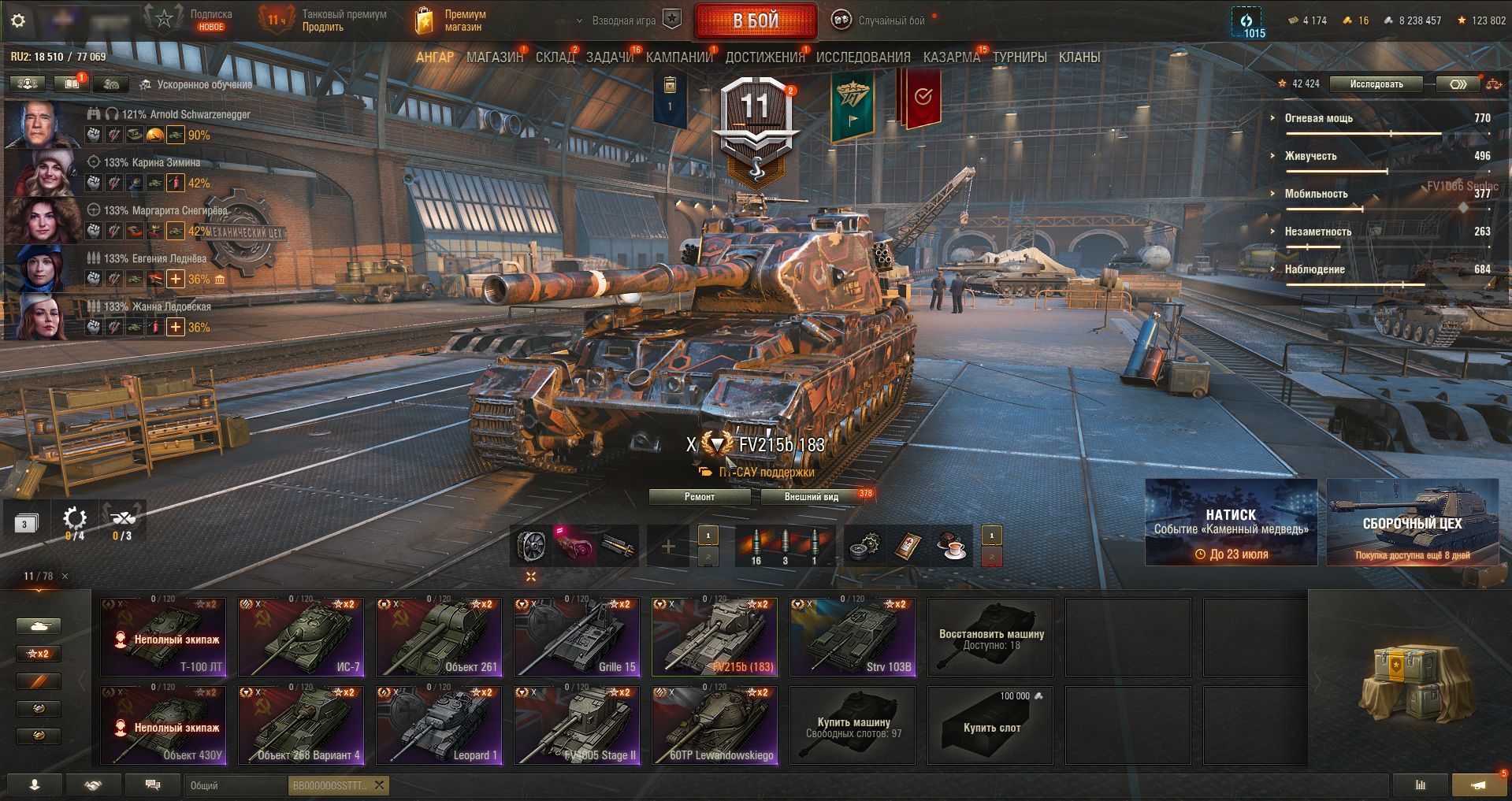Image resolution: width=1512 pixels, height=801 pixels.
Task: Open the settings gear menu
Action: pos(18,20)
